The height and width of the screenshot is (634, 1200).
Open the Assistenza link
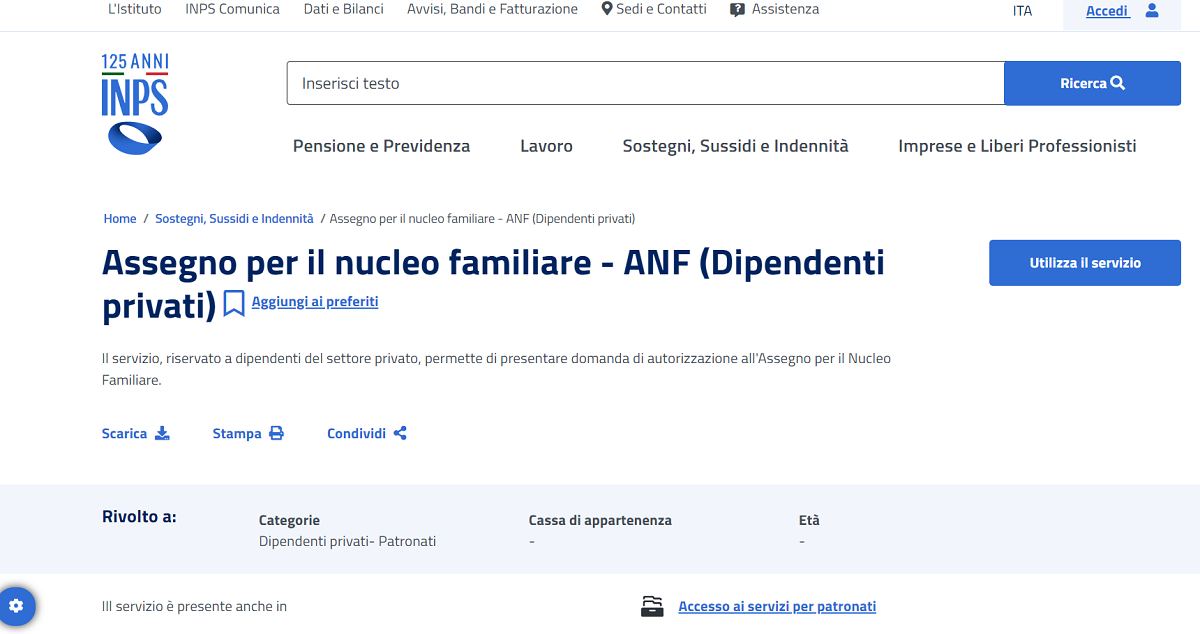[x=785, y=9]
